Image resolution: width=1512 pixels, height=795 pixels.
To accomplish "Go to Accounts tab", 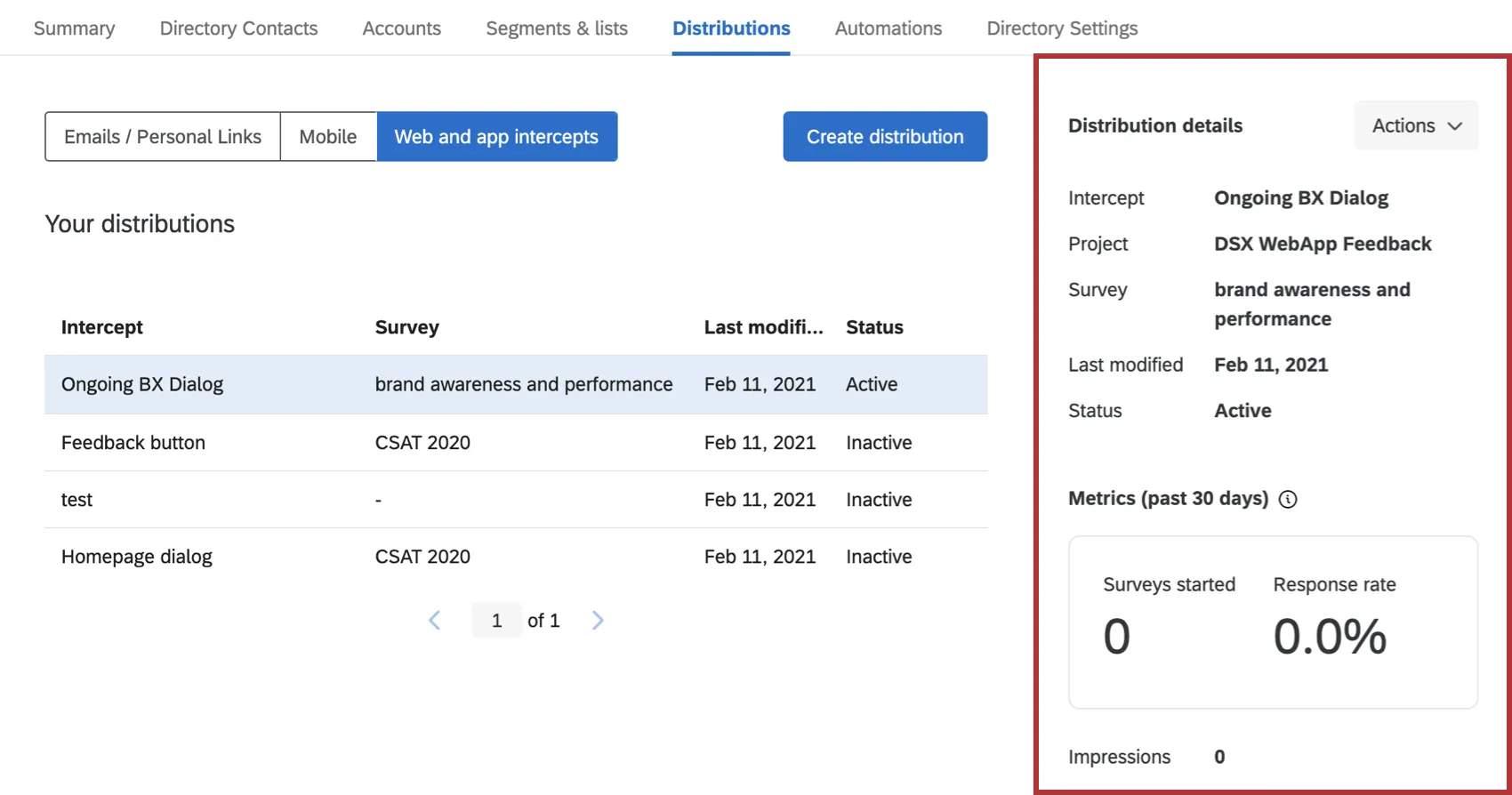I will [401, 28].
